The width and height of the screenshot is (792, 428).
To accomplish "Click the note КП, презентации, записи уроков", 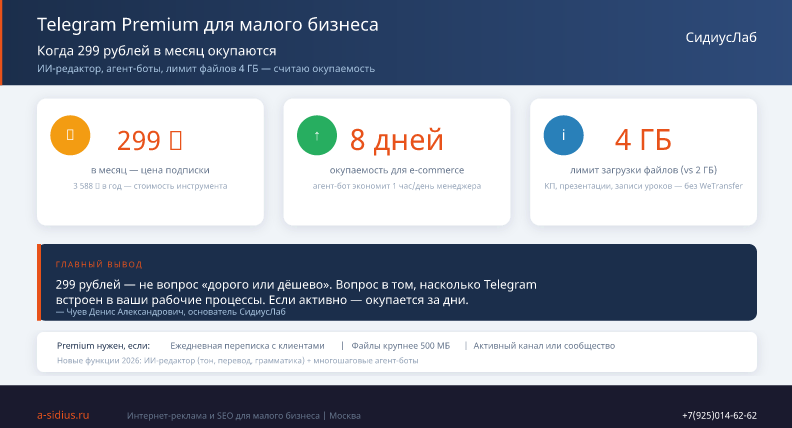I will pos(644,186).
